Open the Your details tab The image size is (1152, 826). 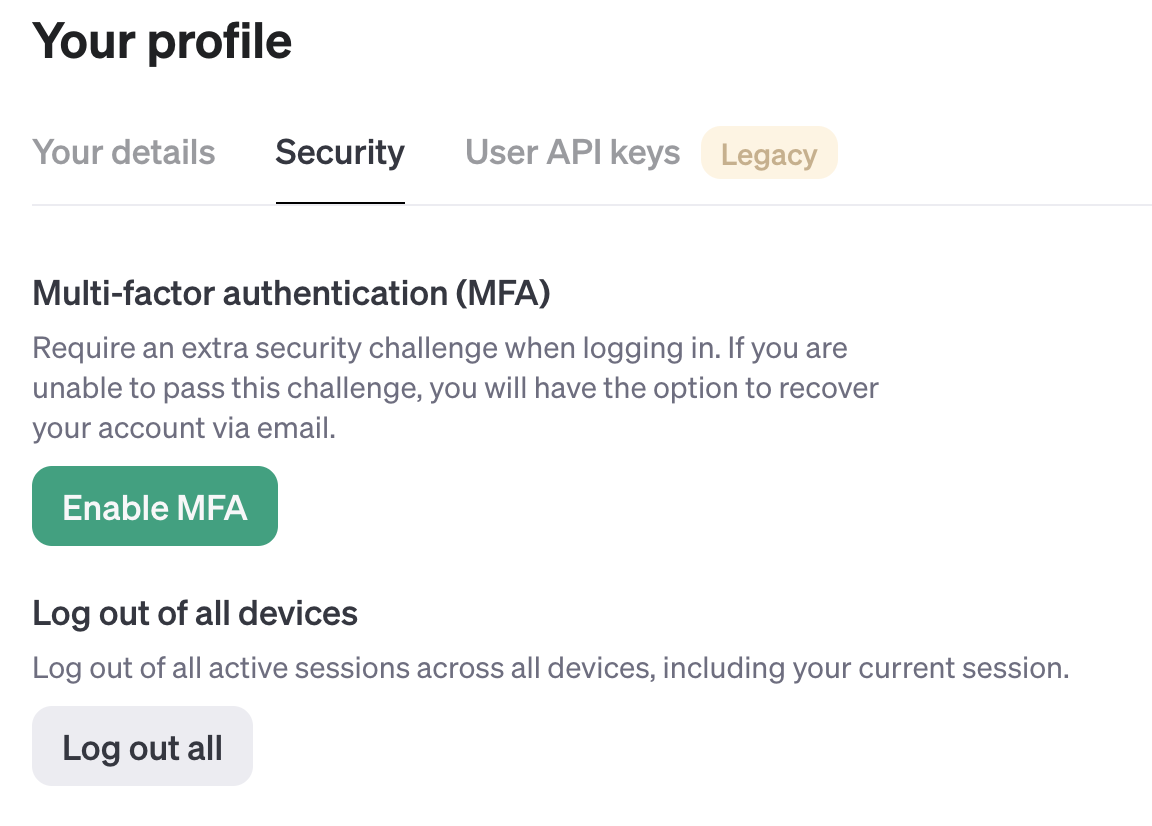pos(123,153)
